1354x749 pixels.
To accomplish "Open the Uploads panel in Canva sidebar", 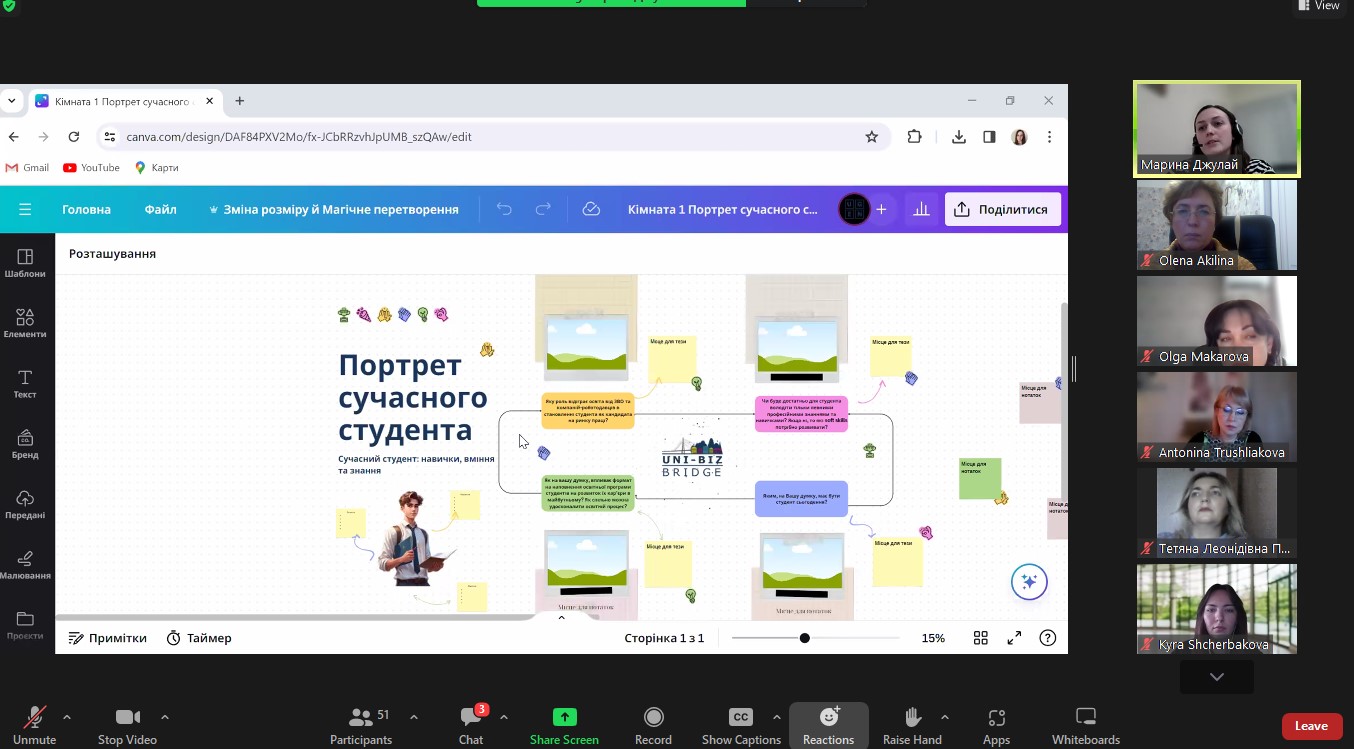I will pyautogui.click(x=25, y=504).
